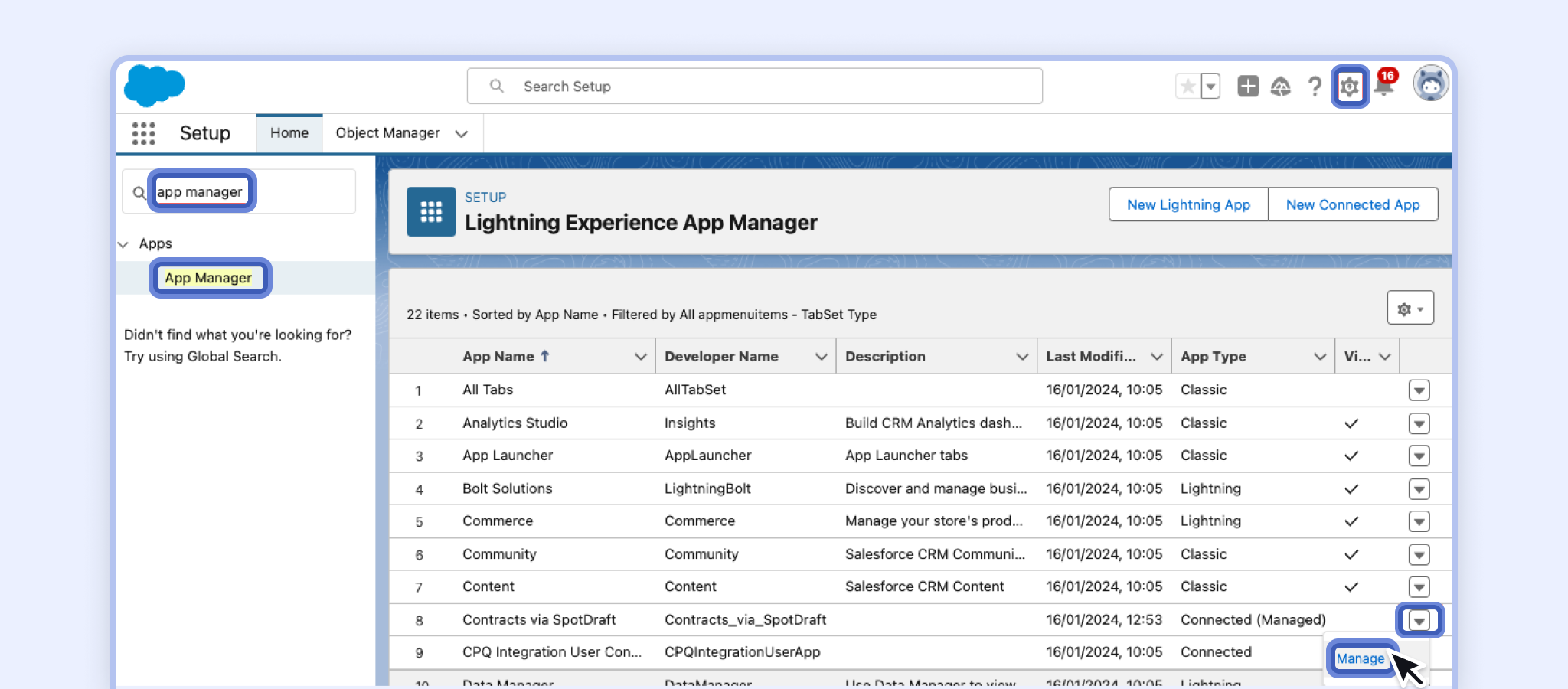Open the App Name column menu chevron

click(x=641, y=357)
